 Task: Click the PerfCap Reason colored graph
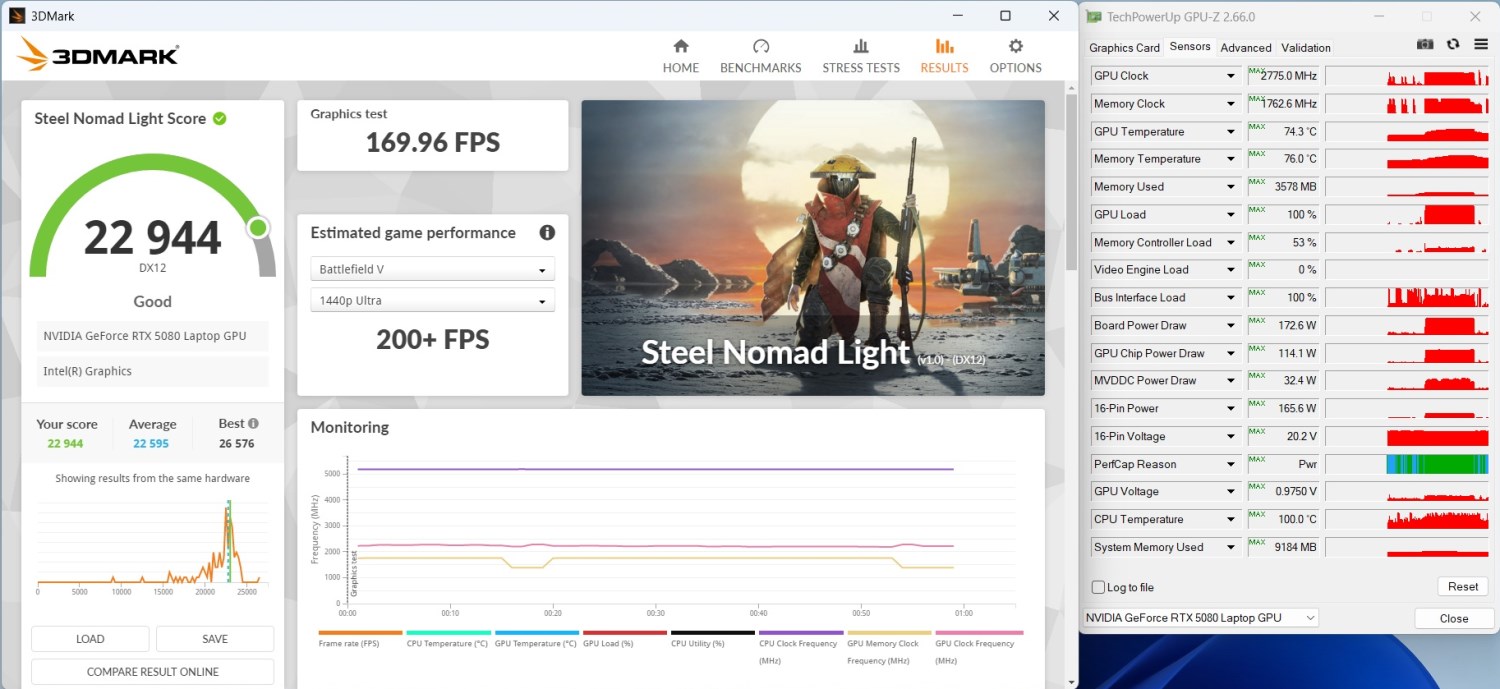1437,464
